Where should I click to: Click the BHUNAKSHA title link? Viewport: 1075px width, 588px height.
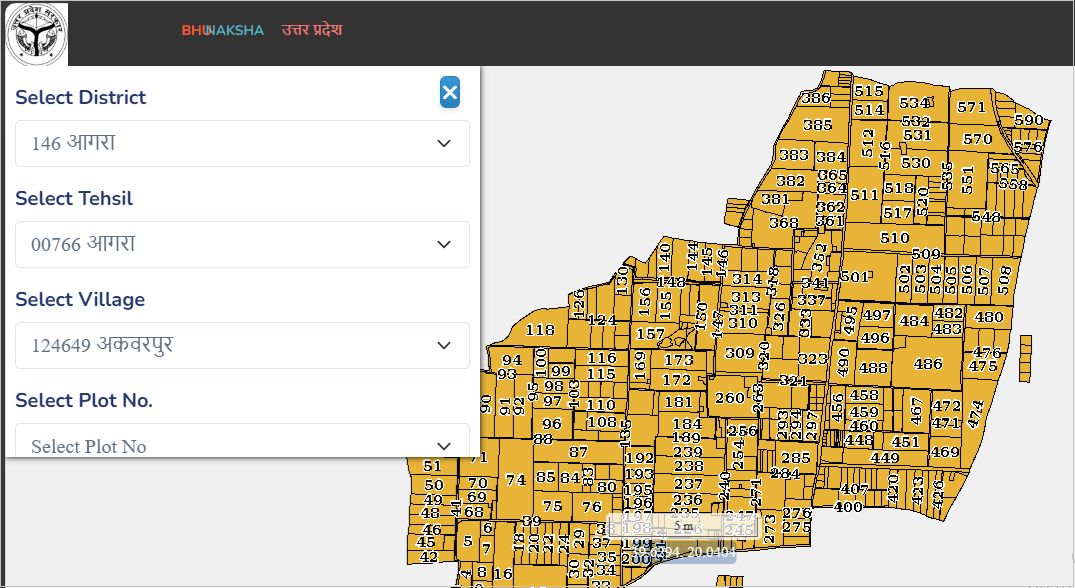pos(222,30)
